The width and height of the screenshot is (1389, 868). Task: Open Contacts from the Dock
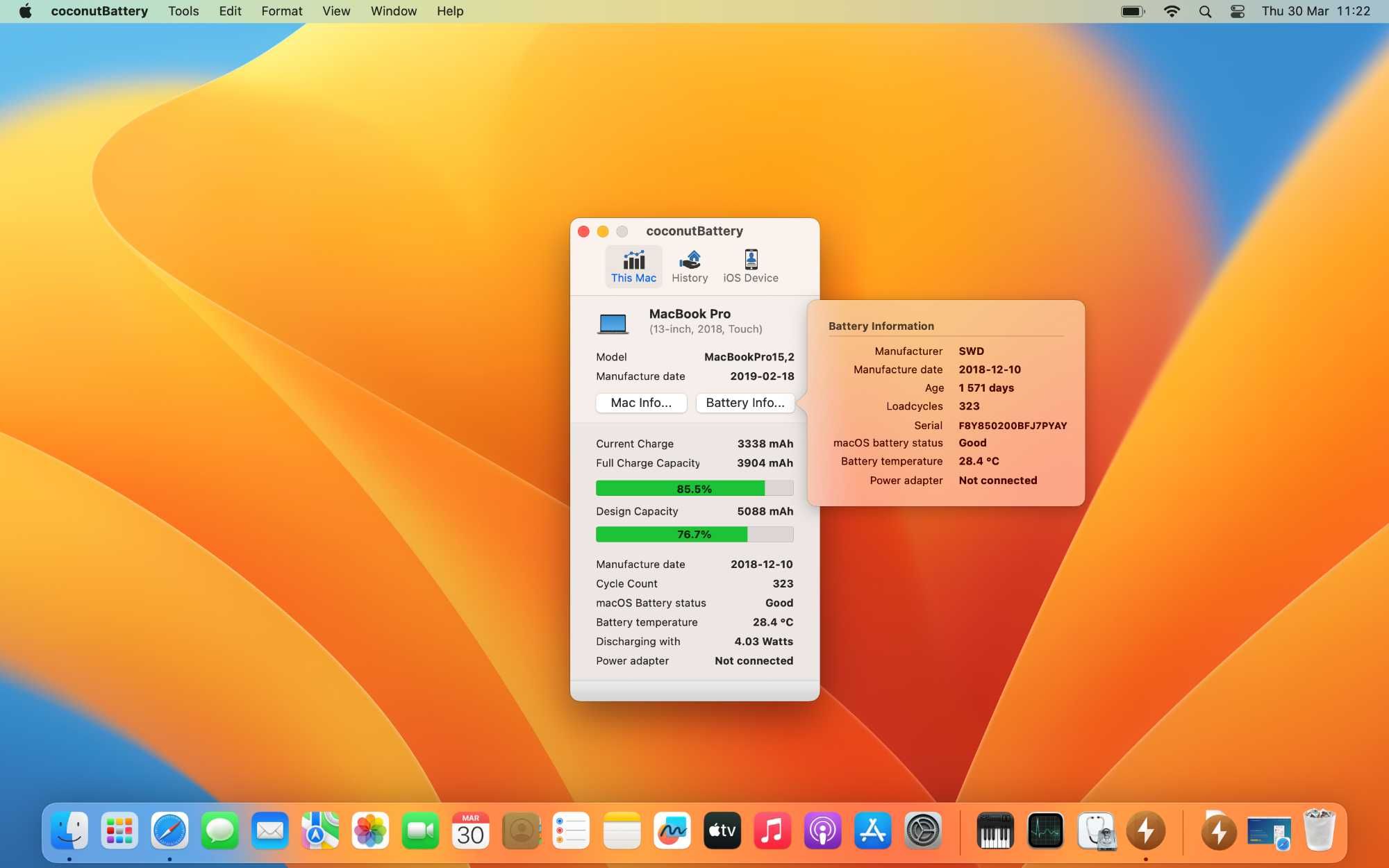pos(521,831)
